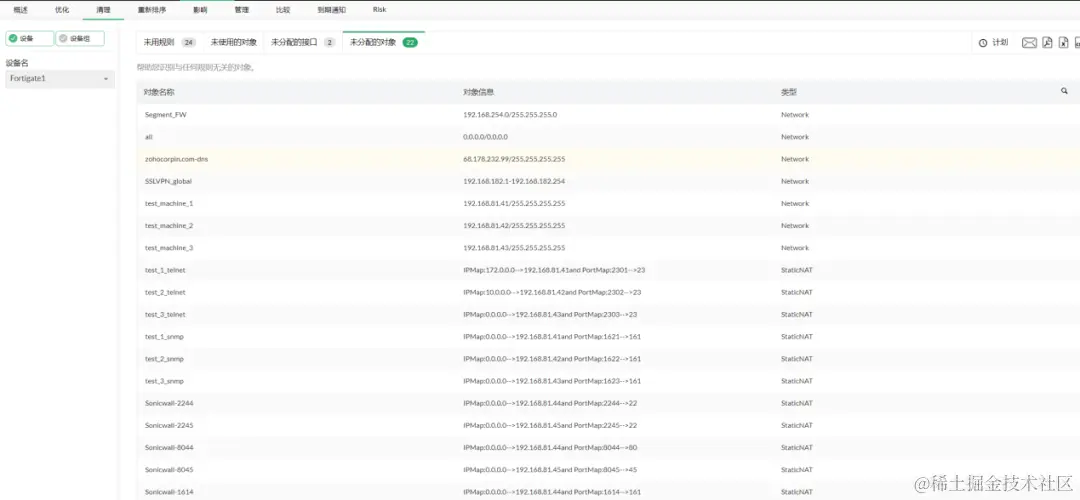Click the 24 count badge on 未用规则
1080x500 pixels.
coord(189,43)
